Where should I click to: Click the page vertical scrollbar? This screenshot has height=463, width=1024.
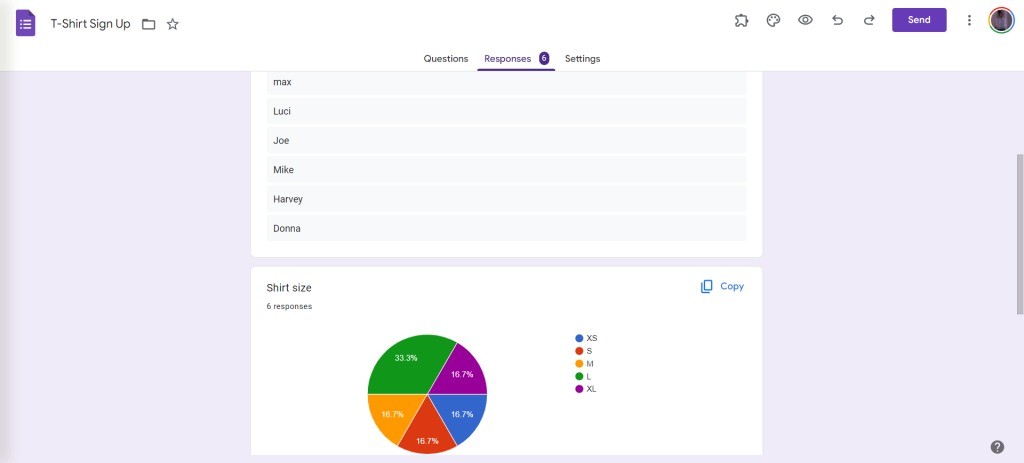pyautogui.click(x=1020, y=234)
